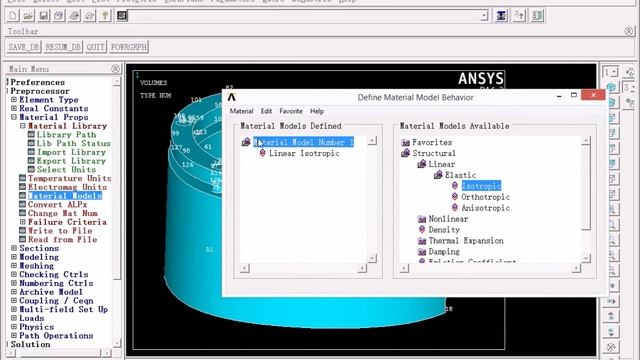Click the Models Available scroll down arrow
Image resolution: width=640 pixels, height=360 pixels.
point(586,258)
